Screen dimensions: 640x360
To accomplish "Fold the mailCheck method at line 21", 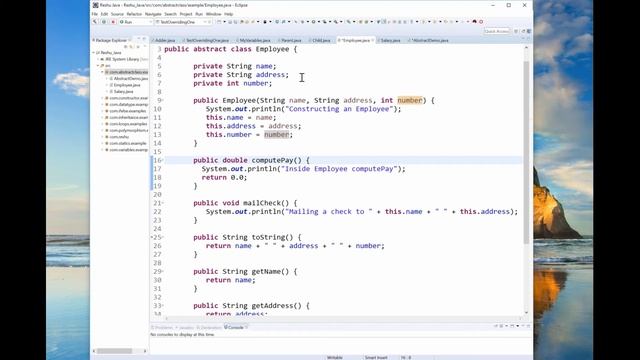I will [x=162, y=204].
